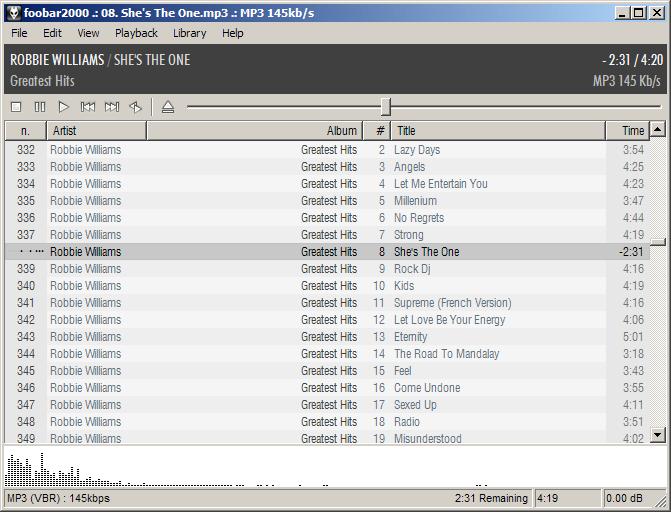Viewport: 671px width, 512px height.
Task: Open the File menu
Action: 19,33
